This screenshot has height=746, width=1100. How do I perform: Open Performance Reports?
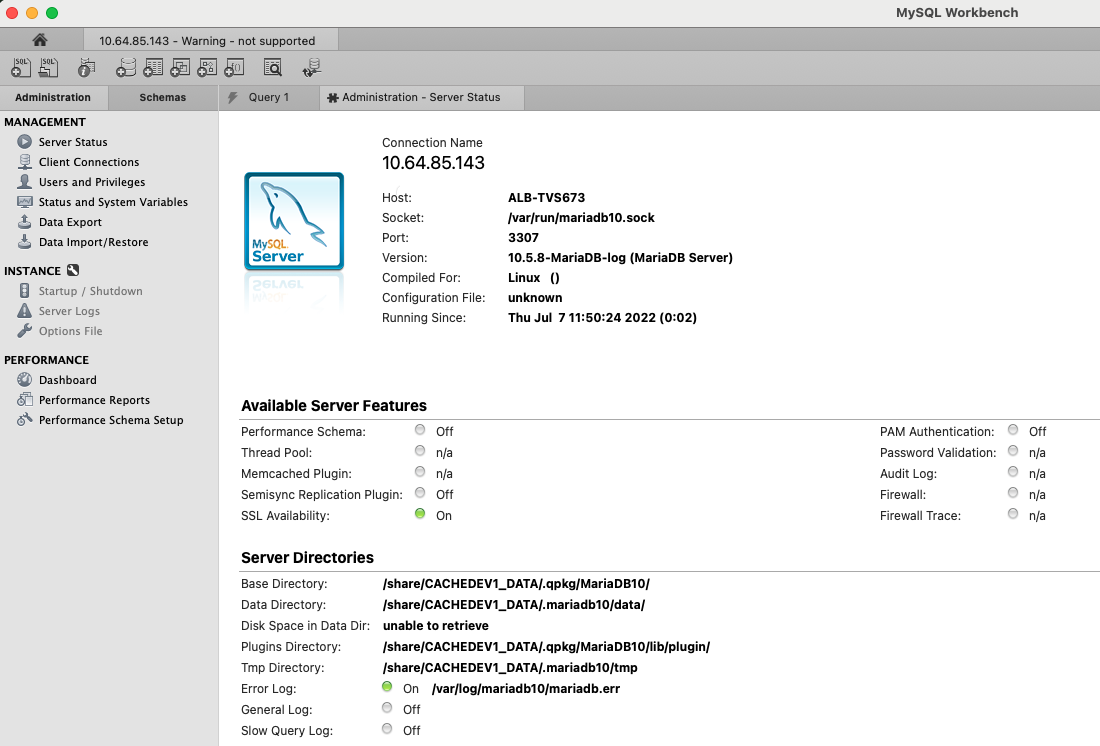tap(94, 400)
